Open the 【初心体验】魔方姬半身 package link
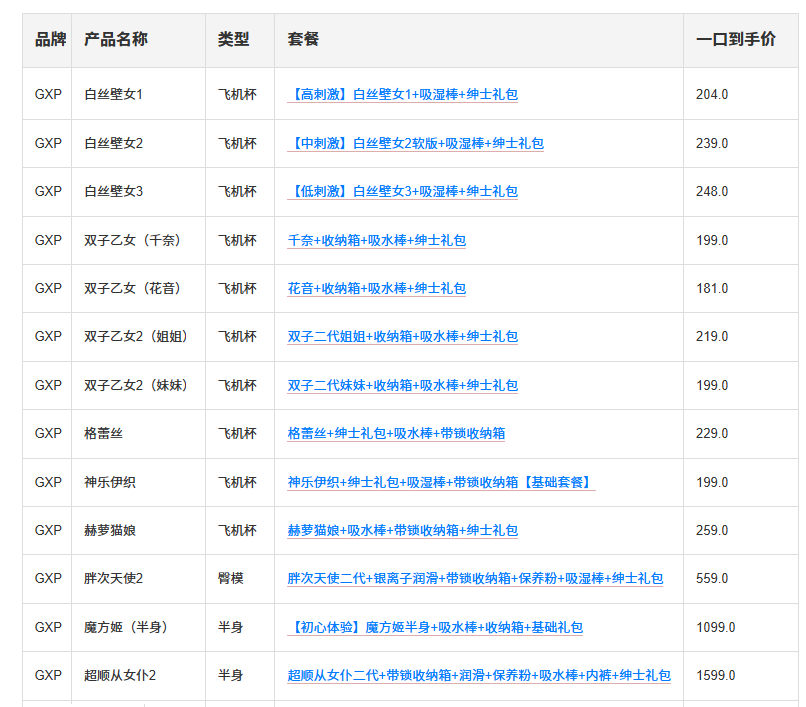 434,627
